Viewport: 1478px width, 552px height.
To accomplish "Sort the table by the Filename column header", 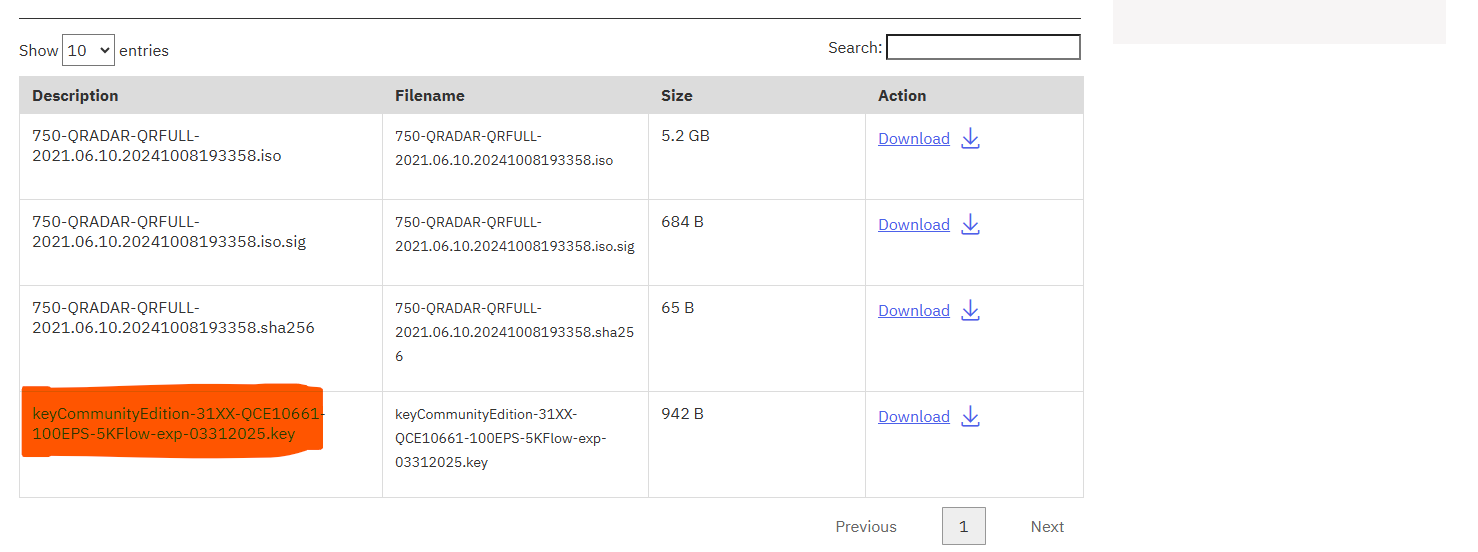I will [x=429, y=96].
